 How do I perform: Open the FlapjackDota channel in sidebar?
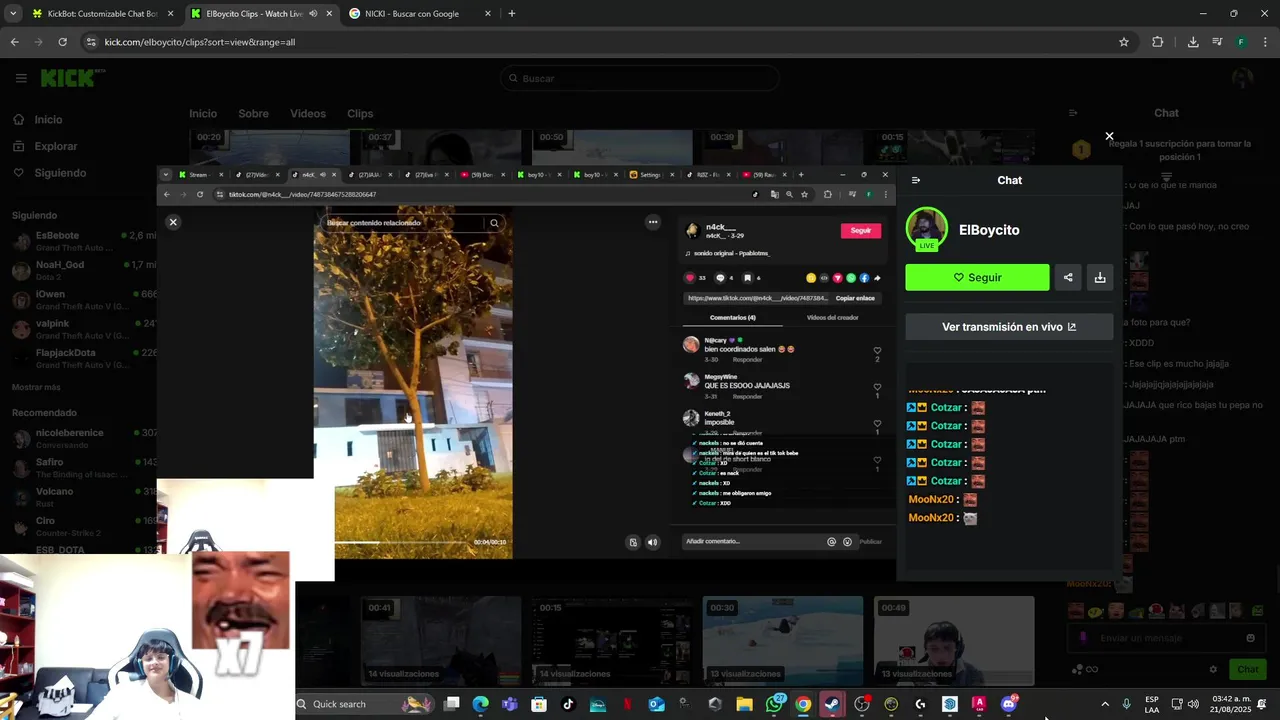tap(85, 358)
